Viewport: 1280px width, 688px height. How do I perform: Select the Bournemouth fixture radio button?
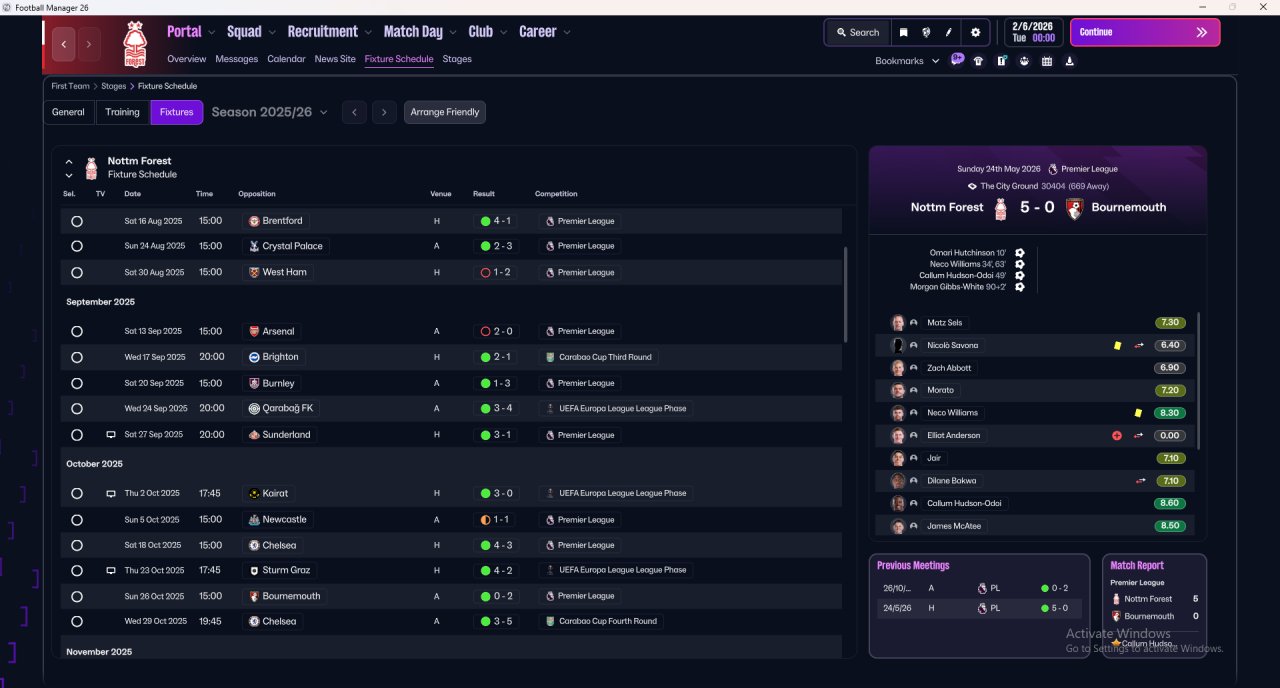tap(77, 596)
